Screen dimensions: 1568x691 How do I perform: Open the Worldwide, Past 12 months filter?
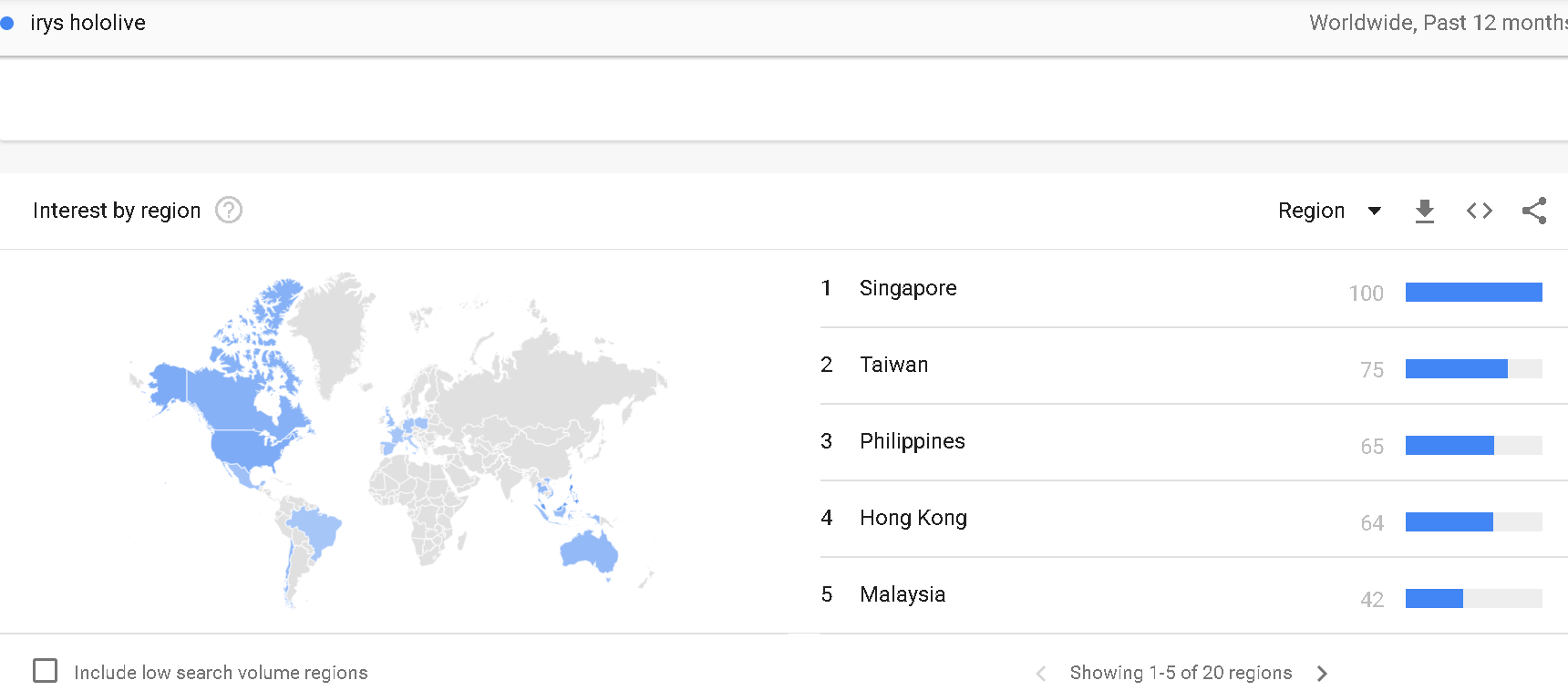pos(1437,24)
